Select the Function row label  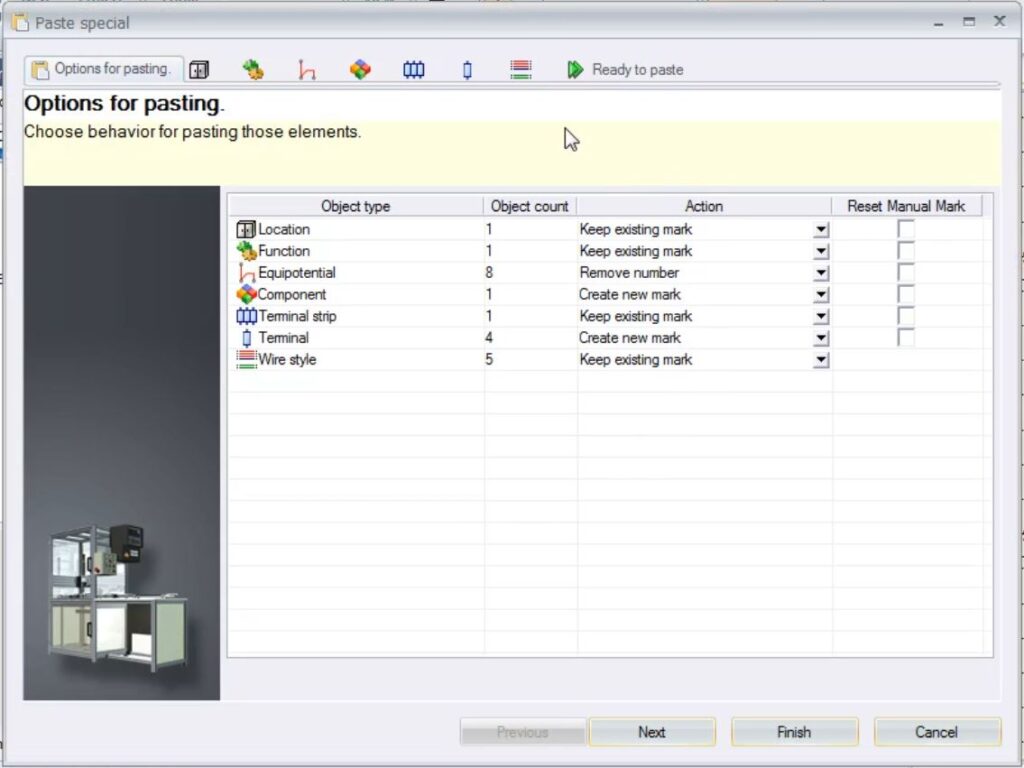(x=284, y=251)
